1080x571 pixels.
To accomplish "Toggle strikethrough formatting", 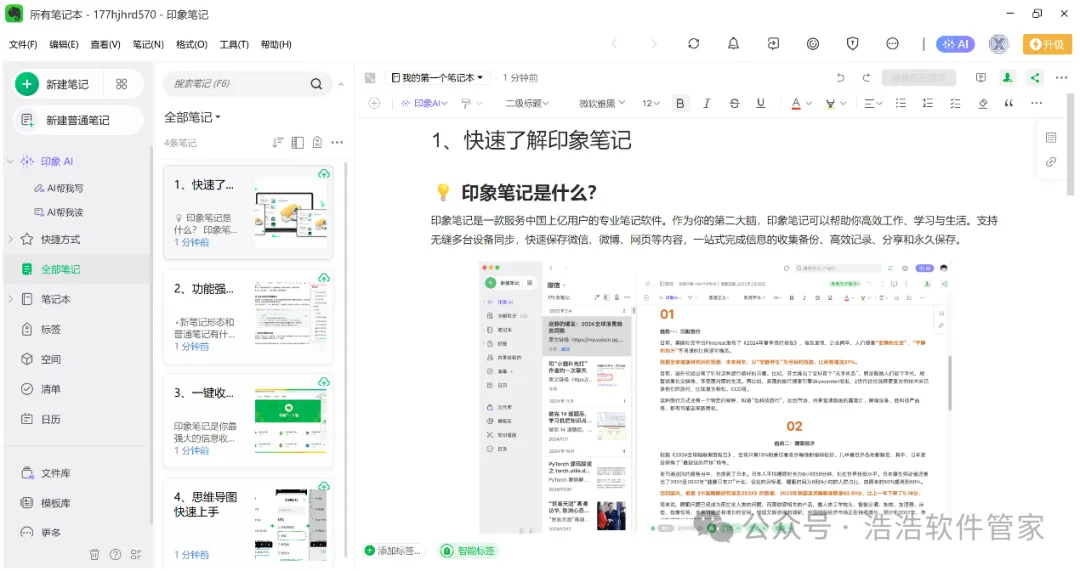I will (x=734, y=103).
